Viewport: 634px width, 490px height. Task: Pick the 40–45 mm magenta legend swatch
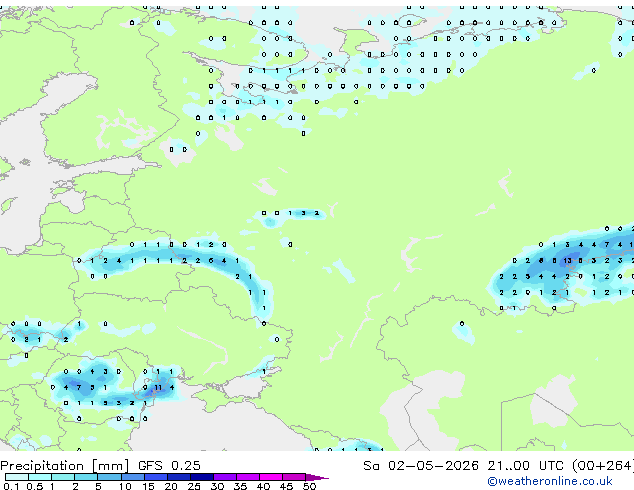tap(271, 477)
